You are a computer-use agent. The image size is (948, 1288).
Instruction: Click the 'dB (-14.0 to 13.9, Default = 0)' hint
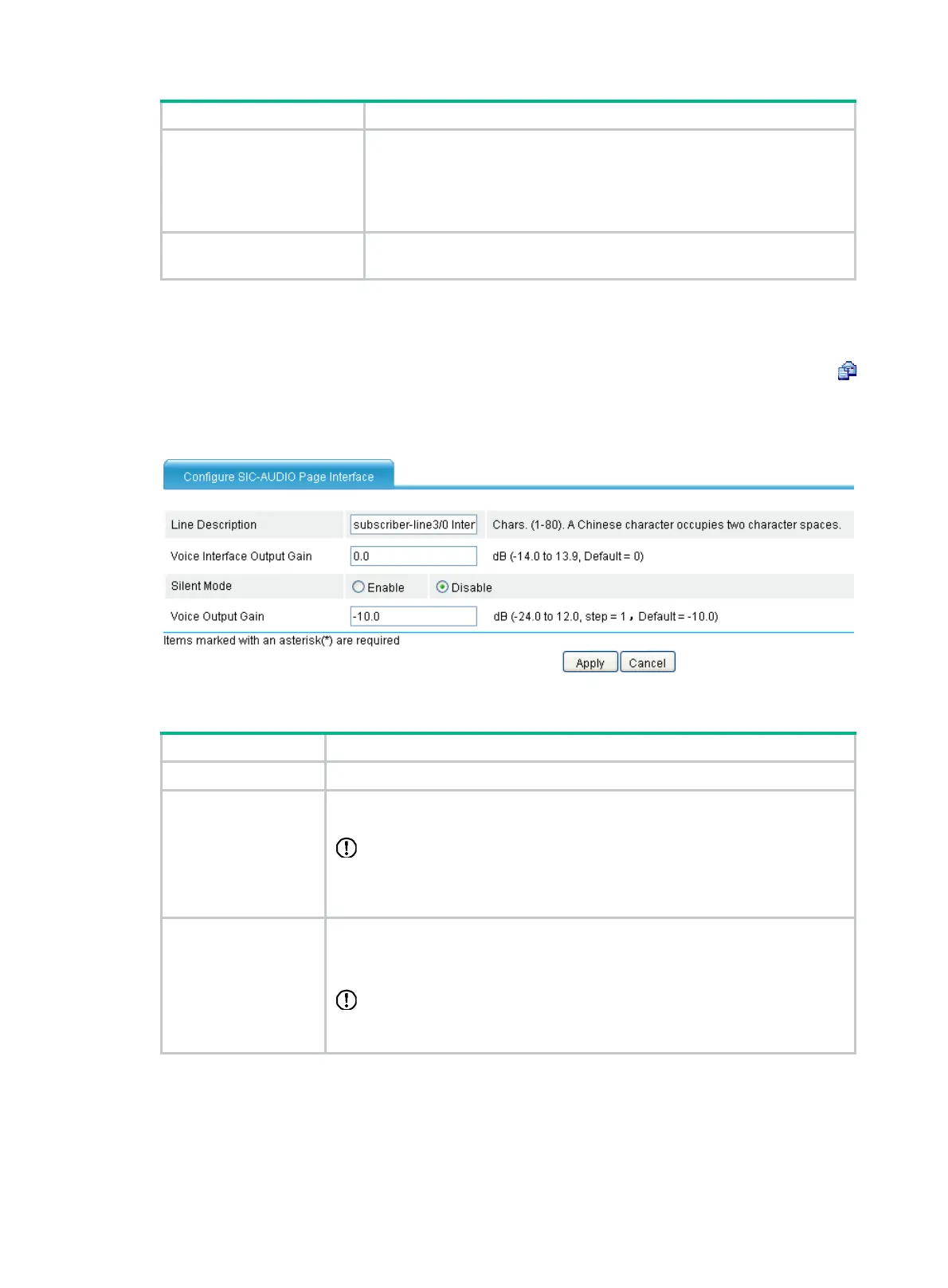(x=568, y=556)
